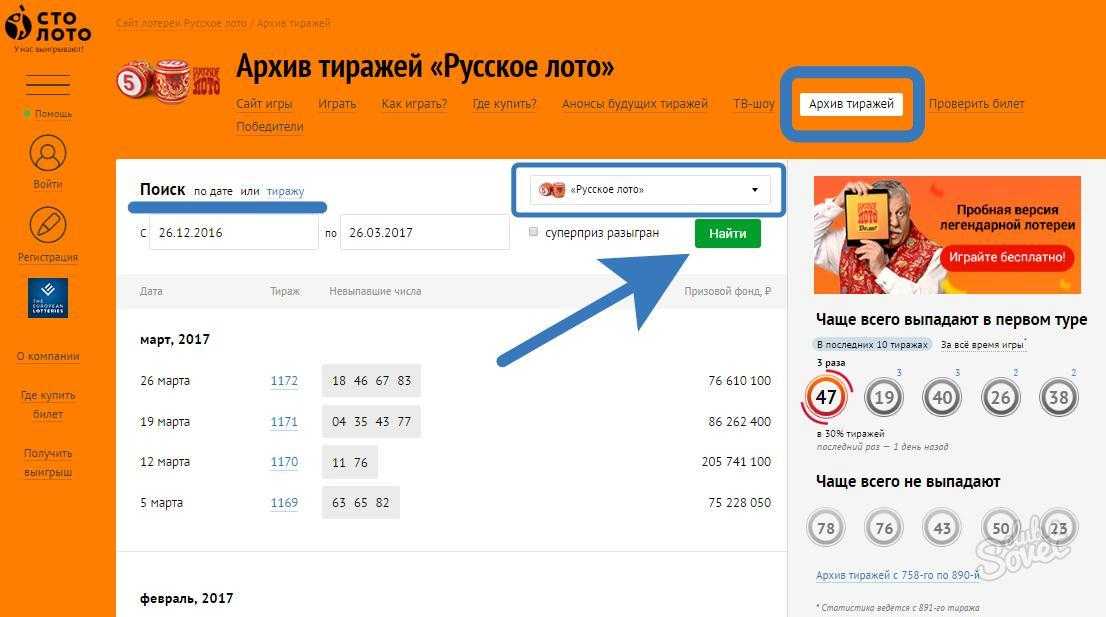The image size is (1106, 617).
Task: Toggle the суперприз разыгран checkbox
Action: coord(533,232)
